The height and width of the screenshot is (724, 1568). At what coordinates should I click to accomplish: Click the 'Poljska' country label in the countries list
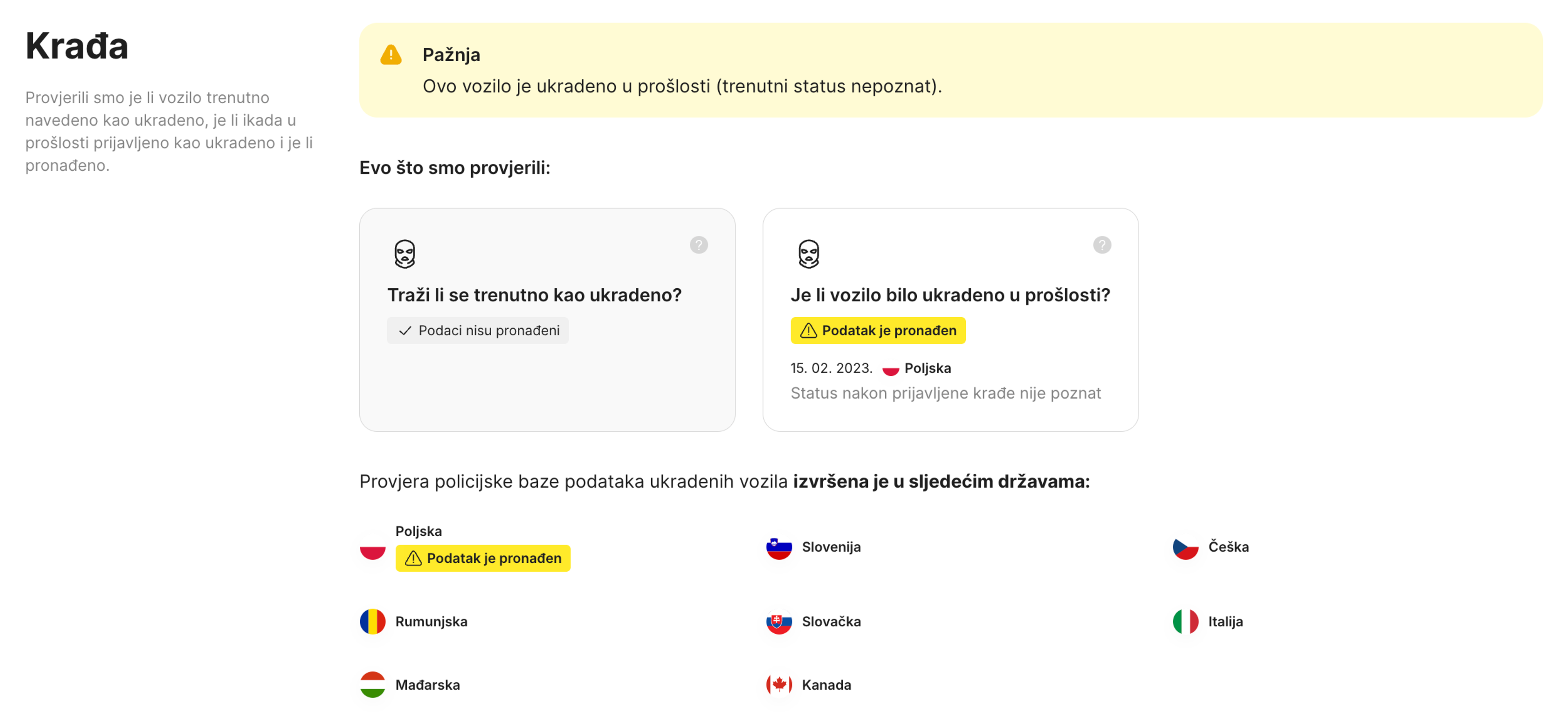point(418,530)
